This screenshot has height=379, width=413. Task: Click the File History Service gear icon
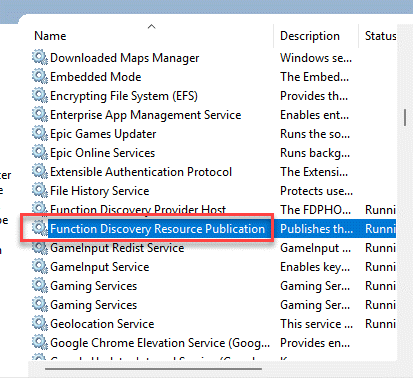point(40,190)
